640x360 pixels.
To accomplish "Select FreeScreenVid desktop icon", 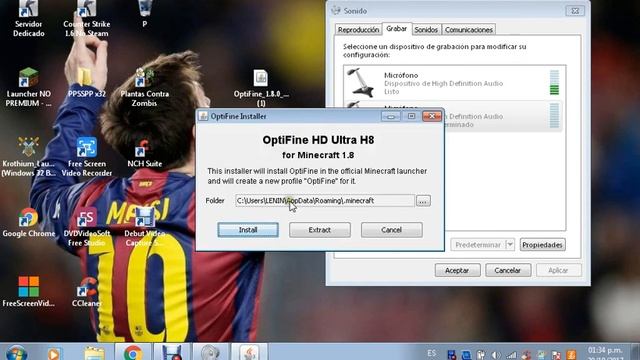I will coord(29,292).
